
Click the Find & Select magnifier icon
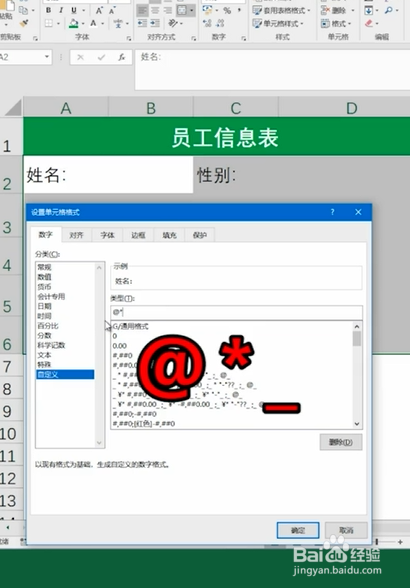[x=388, y=10]
